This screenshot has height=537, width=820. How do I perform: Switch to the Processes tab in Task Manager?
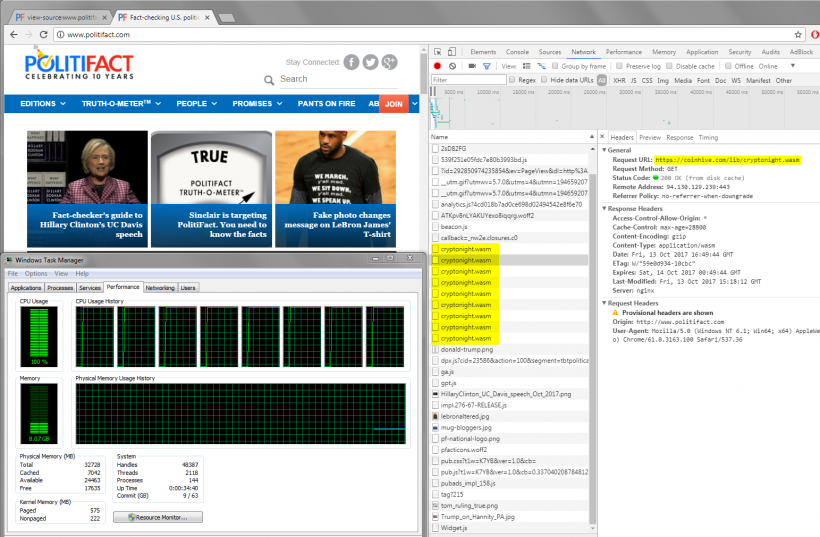tap(59, 287)
